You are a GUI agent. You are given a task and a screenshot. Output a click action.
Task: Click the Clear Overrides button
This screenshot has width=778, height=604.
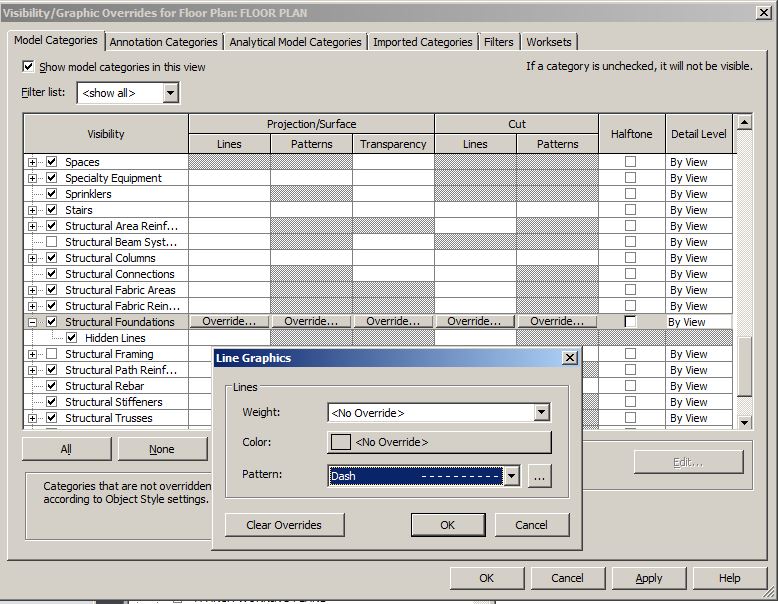283,525
